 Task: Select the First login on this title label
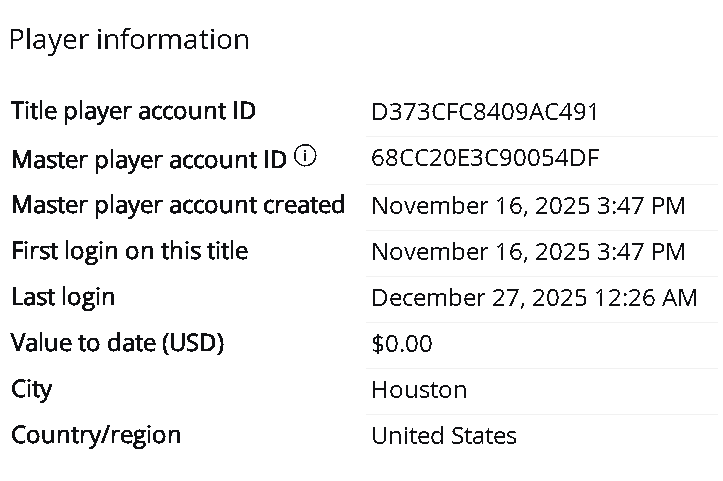click(129, 251)
